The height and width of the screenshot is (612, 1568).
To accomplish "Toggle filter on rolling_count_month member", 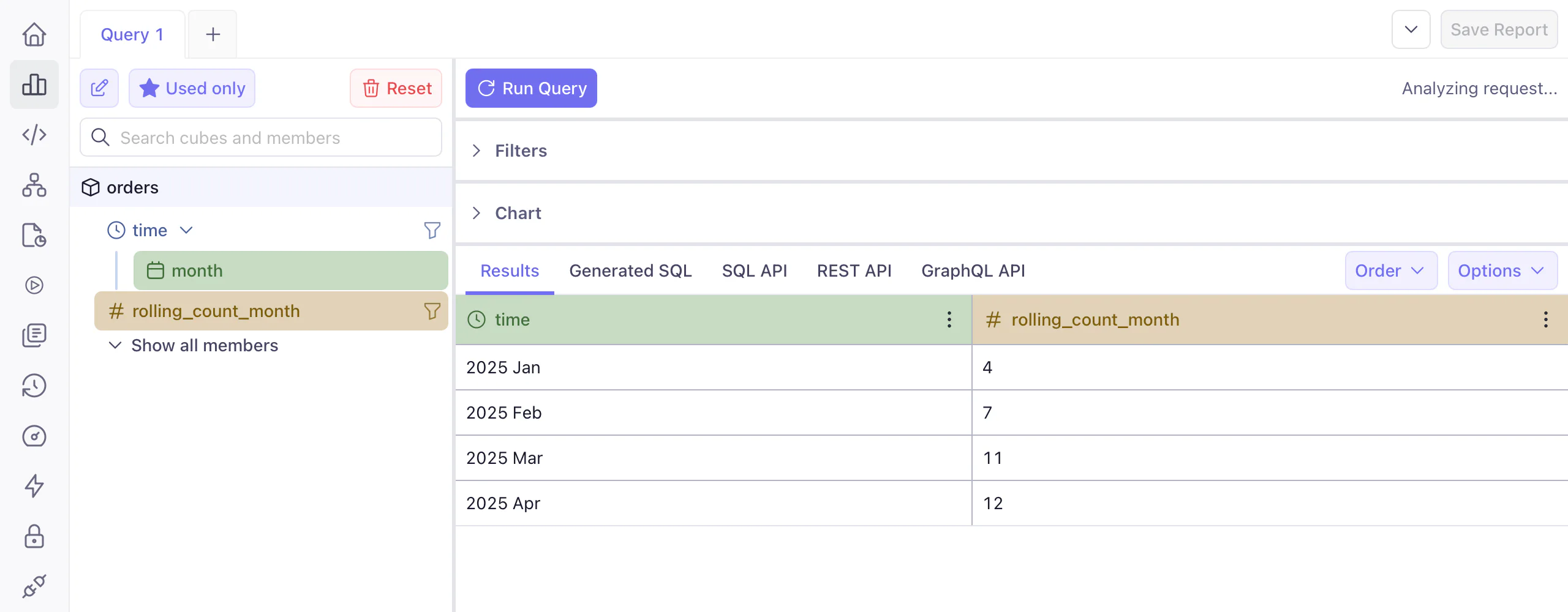I will point(432,311).
